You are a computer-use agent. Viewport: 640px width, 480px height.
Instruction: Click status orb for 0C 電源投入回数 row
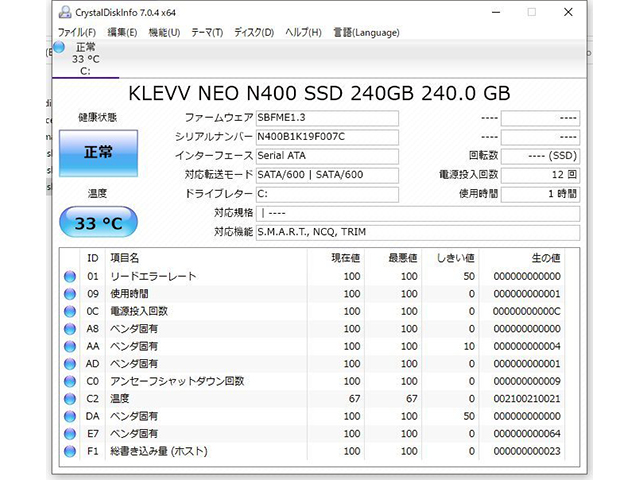[70, 311]
